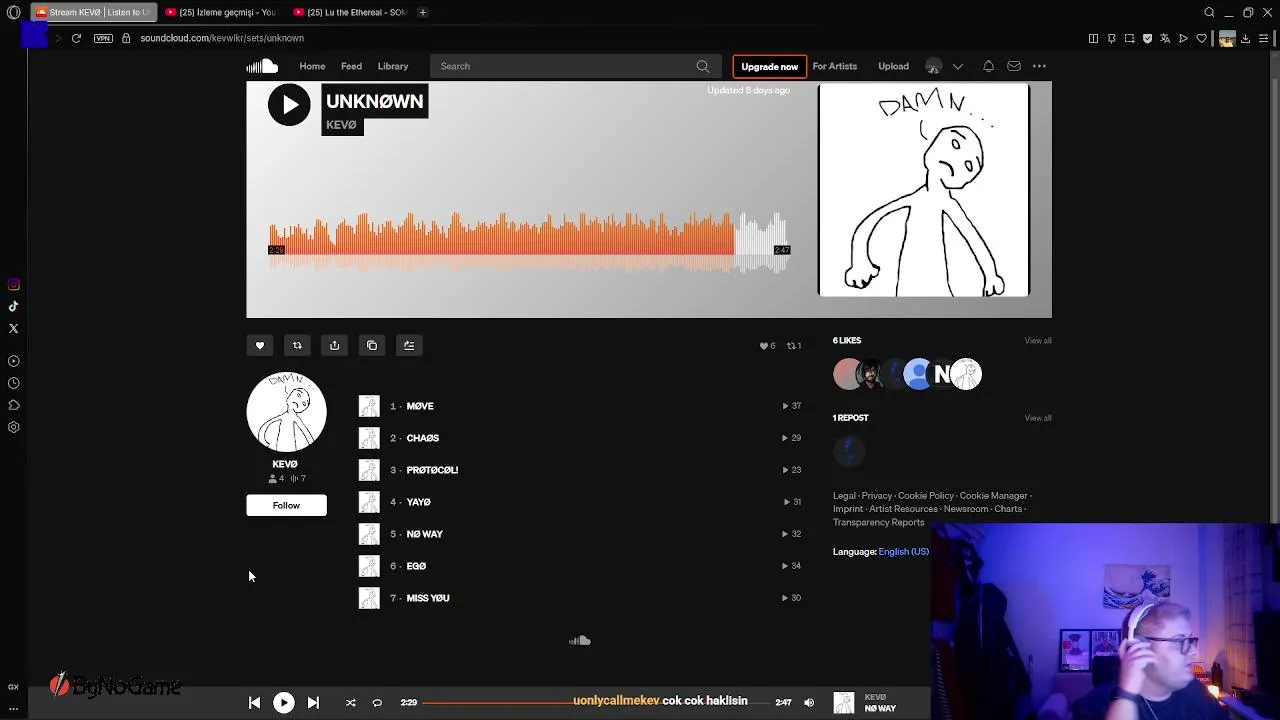Viewport: 1280px width, 720px height.
Task: Open the Upload page
Action: pos(893,66)
